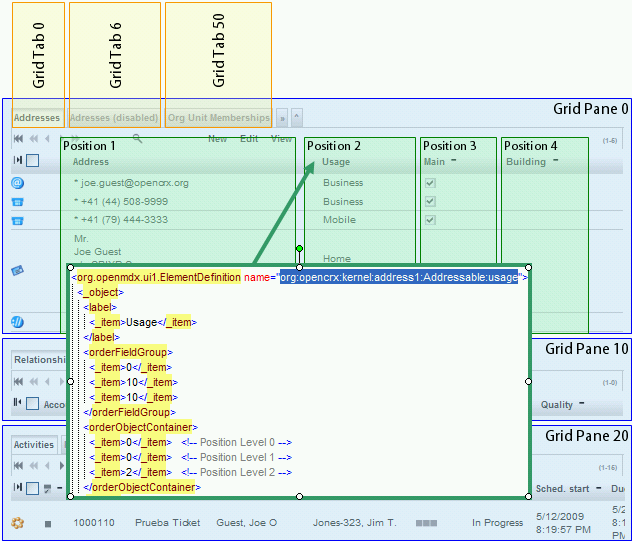Viewport: 632px width, 541px height.
Task: Go to previous page in Addresses pane
Action: [x=48, y=139]
